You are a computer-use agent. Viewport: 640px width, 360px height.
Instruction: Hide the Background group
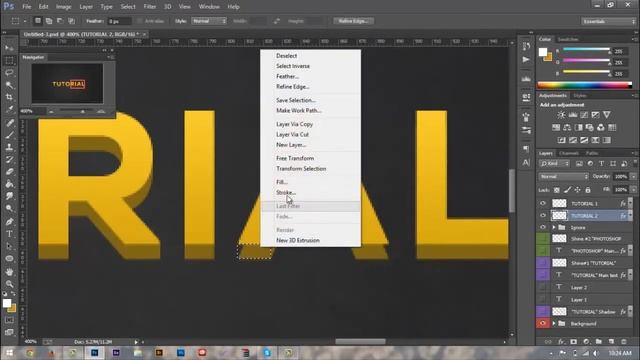point(543,324)
